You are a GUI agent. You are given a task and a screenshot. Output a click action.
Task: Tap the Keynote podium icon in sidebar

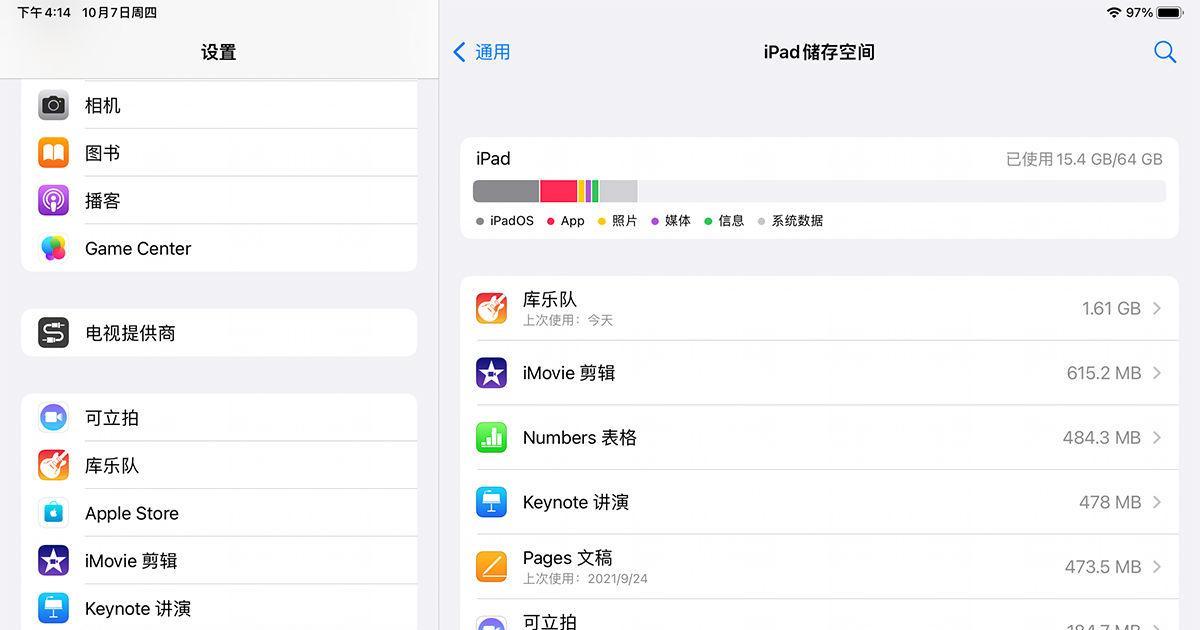(x=53, y=609)
